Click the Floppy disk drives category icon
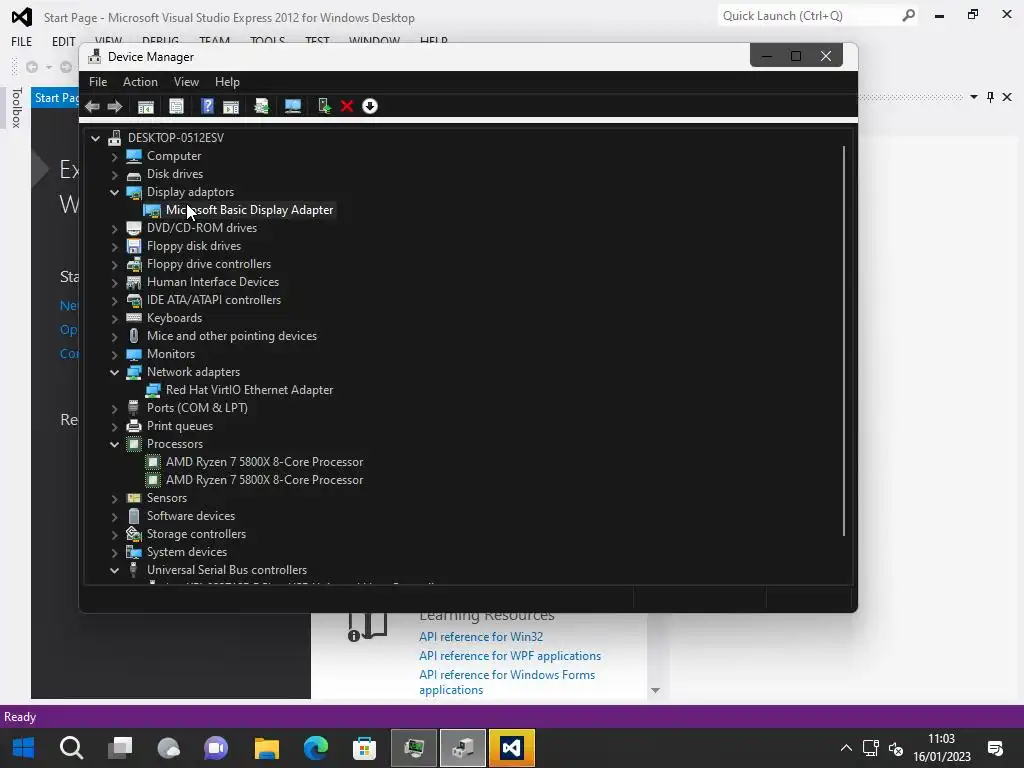This screenshot has height=768, width=1024. coord(133,246)
